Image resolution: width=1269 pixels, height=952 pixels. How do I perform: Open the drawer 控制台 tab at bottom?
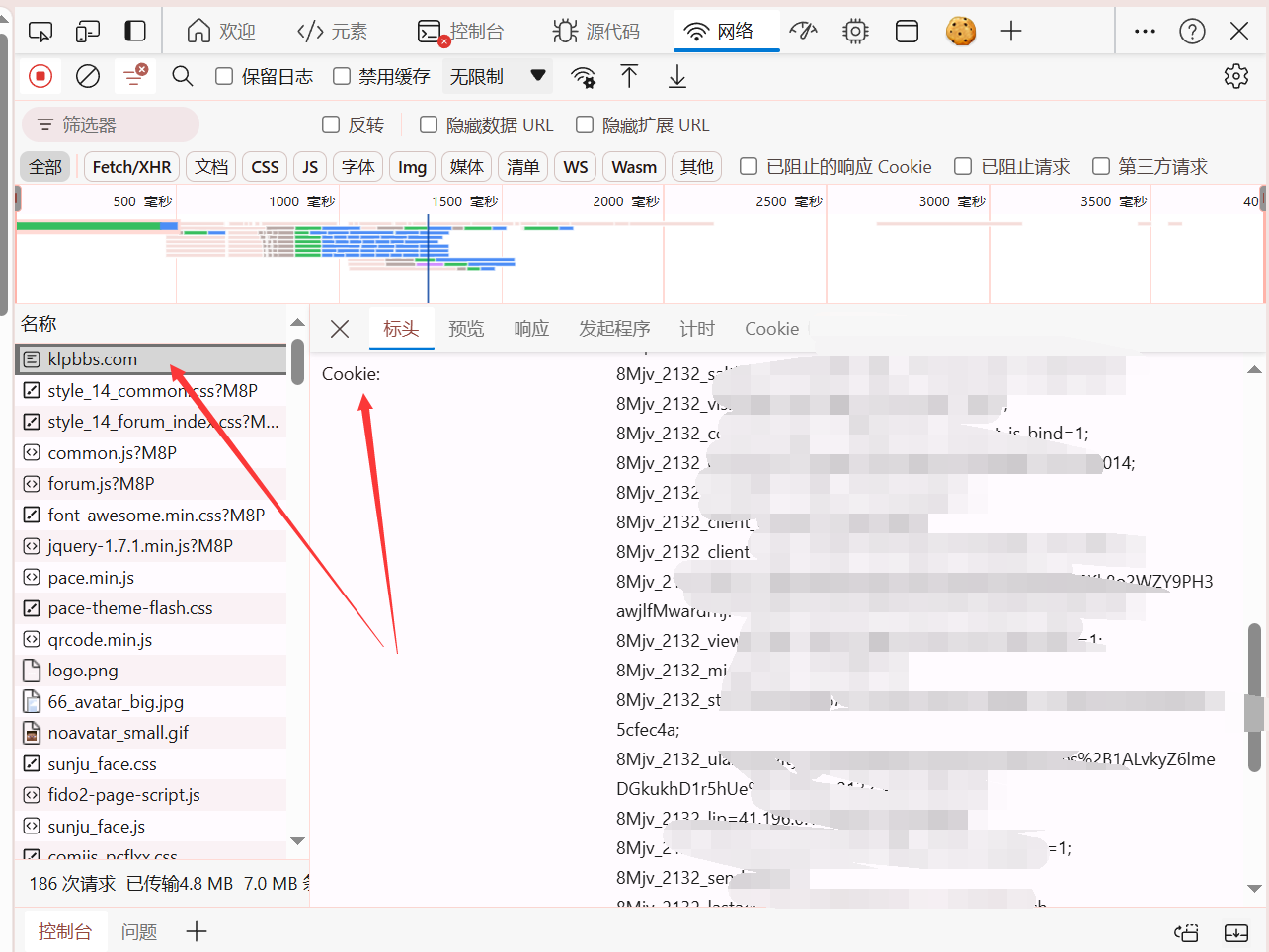tap(65, 931)
